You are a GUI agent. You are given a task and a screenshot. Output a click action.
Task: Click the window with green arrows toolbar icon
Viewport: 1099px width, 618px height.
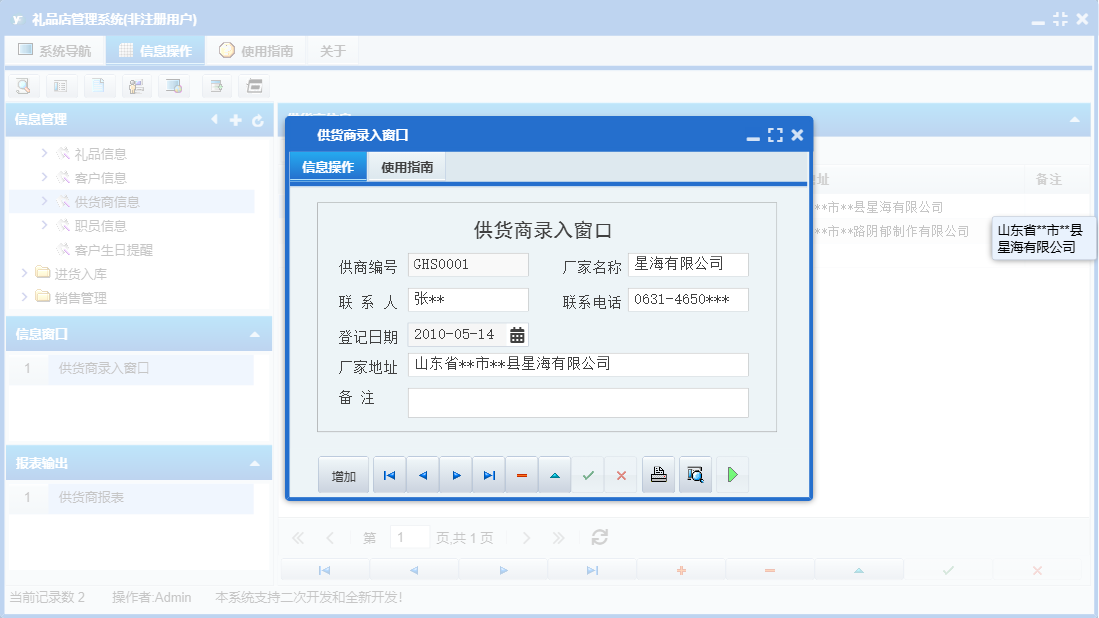click(x=217, y=86)
